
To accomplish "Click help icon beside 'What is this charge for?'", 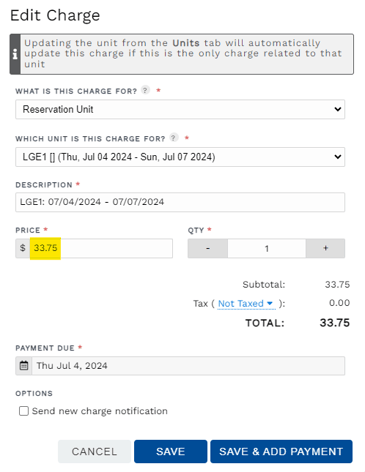I will pos(145,90).
